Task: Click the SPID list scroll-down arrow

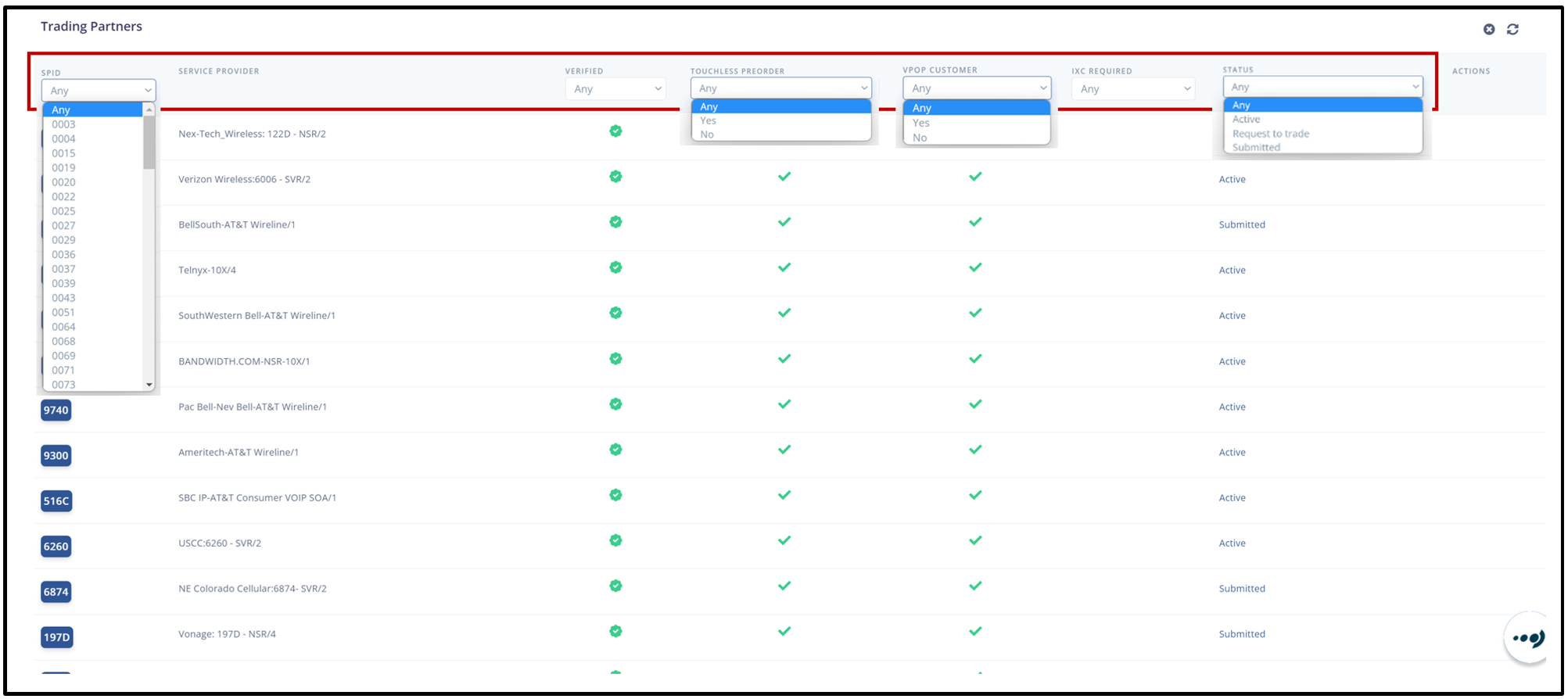Action: (x=149, y=385)
